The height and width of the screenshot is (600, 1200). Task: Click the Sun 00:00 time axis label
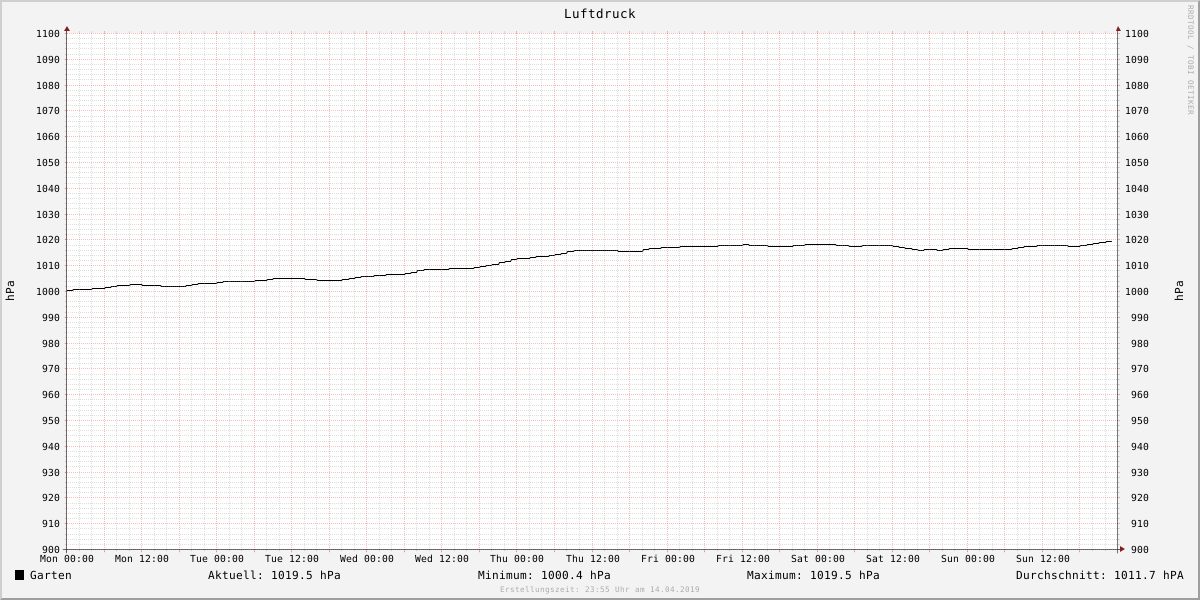[968, 559]
